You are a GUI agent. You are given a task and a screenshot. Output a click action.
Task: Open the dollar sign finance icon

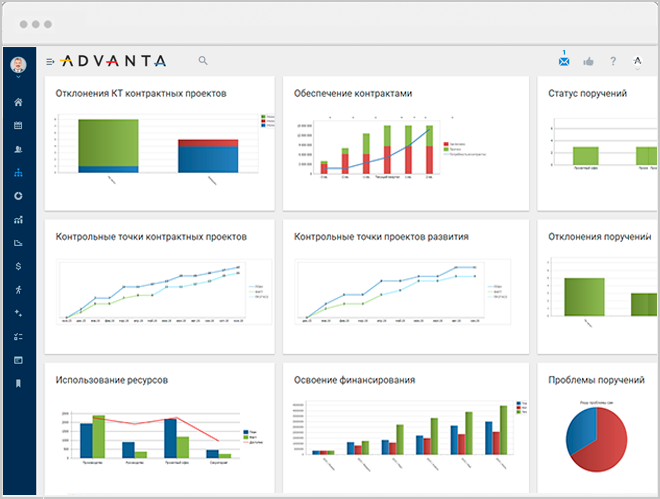pos(18,266)
